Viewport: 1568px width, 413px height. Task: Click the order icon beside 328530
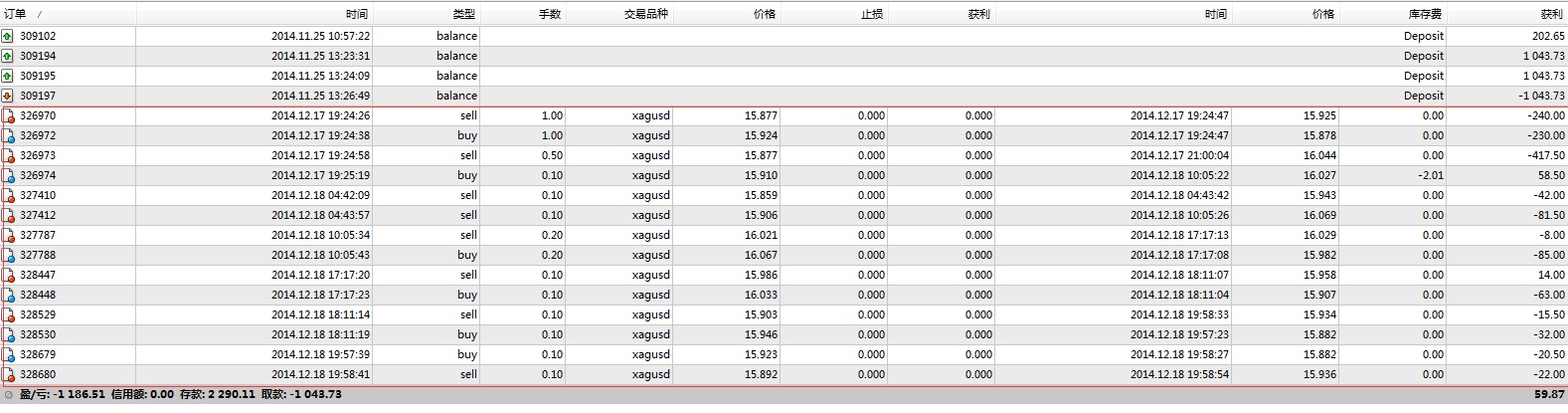[x=8, y=334]
